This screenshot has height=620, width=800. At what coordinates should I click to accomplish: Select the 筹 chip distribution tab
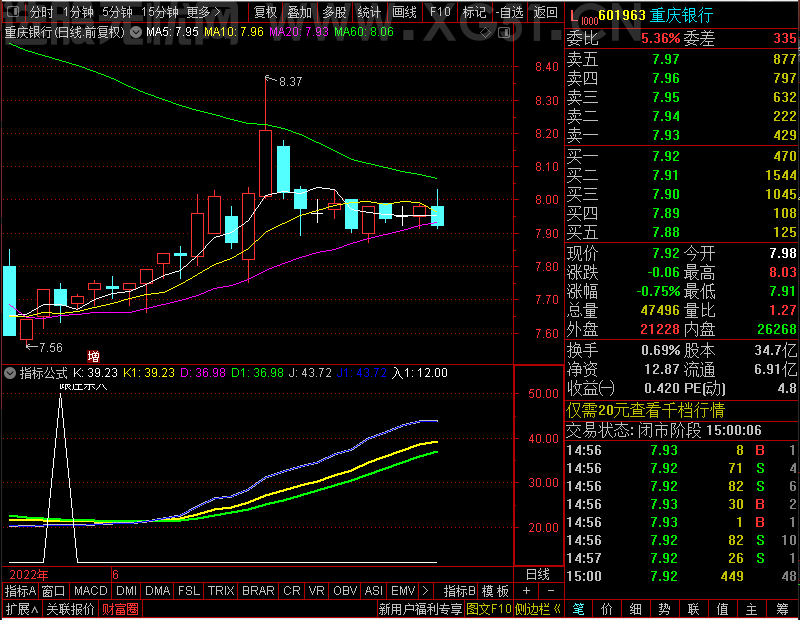tap(782, 609)
